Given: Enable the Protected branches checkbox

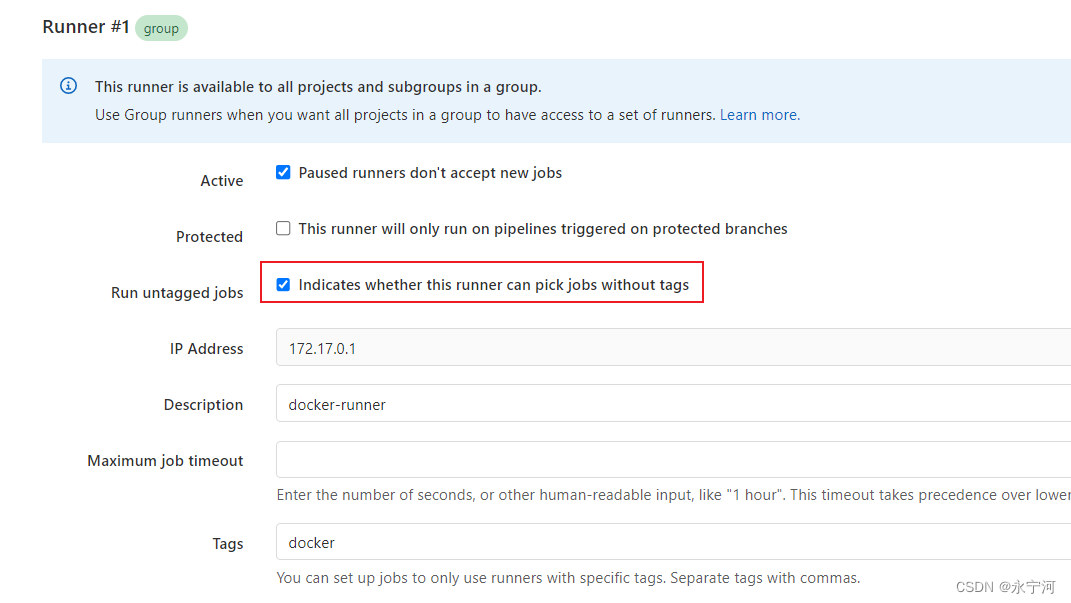Looking at the screenshot, I should coord(283,228).
